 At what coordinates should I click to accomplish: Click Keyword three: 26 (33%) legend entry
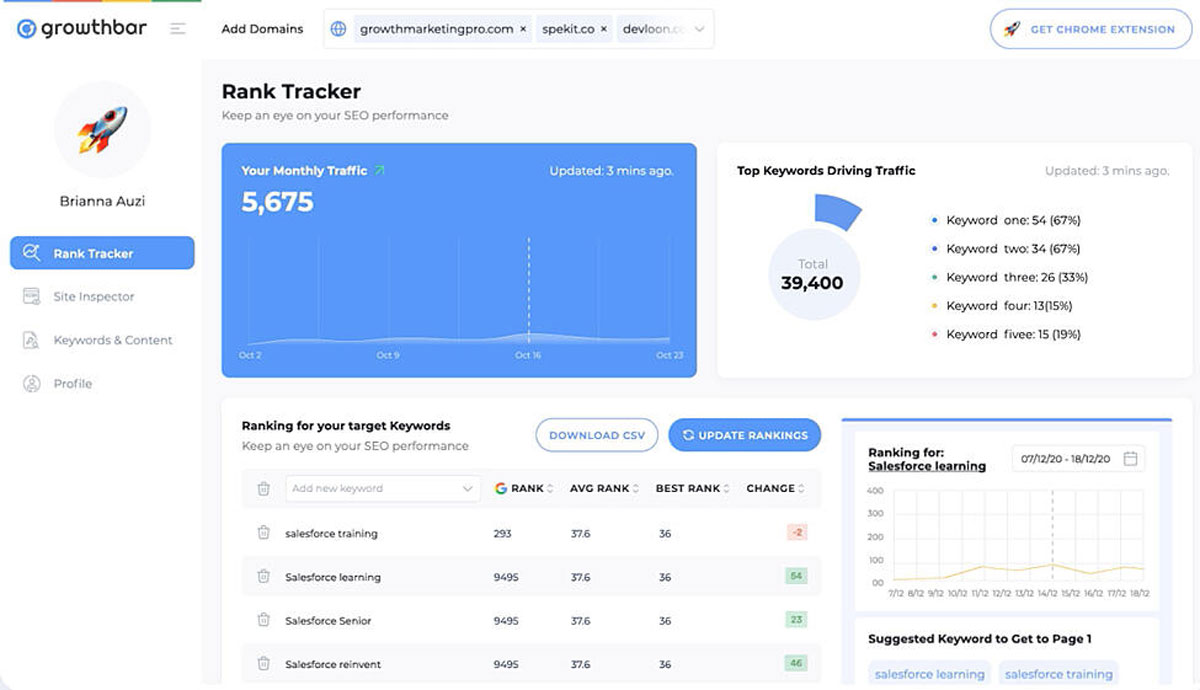[x=1009, y=277]
